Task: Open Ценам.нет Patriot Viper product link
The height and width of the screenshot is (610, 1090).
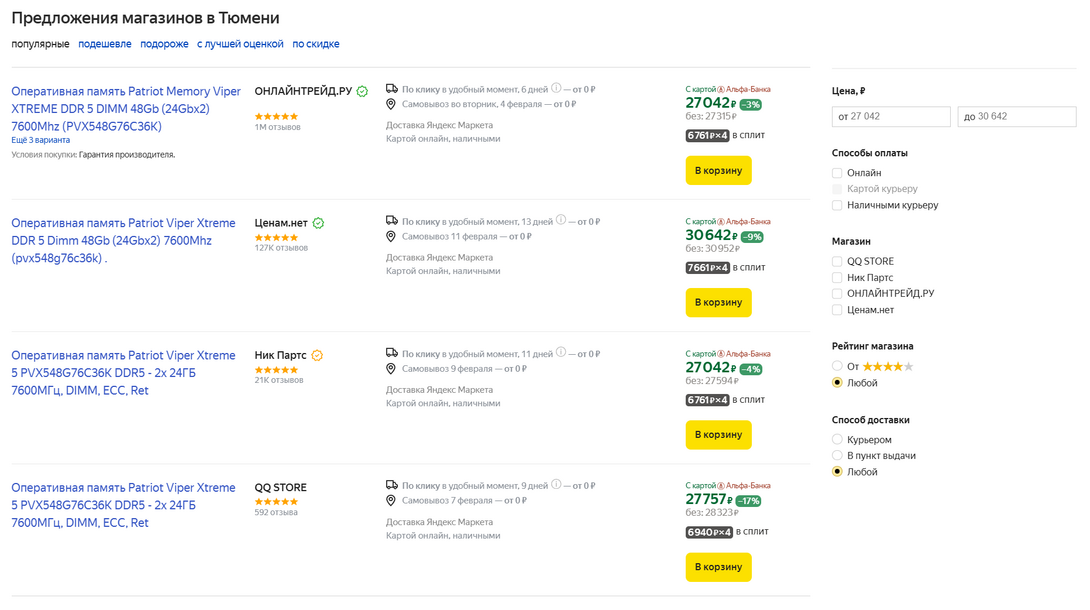Action: [x=123, y=240]
